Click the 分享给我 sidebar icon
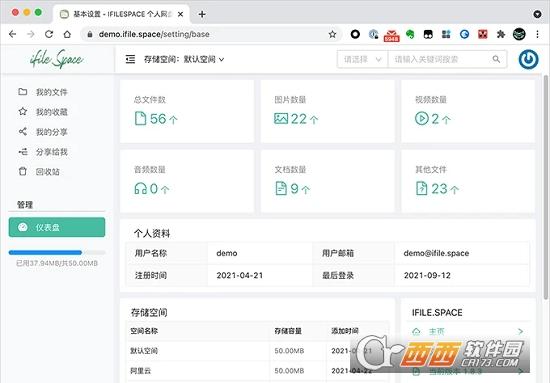The height and width of the screenshot is (383, 550). (x=22, y=152)
